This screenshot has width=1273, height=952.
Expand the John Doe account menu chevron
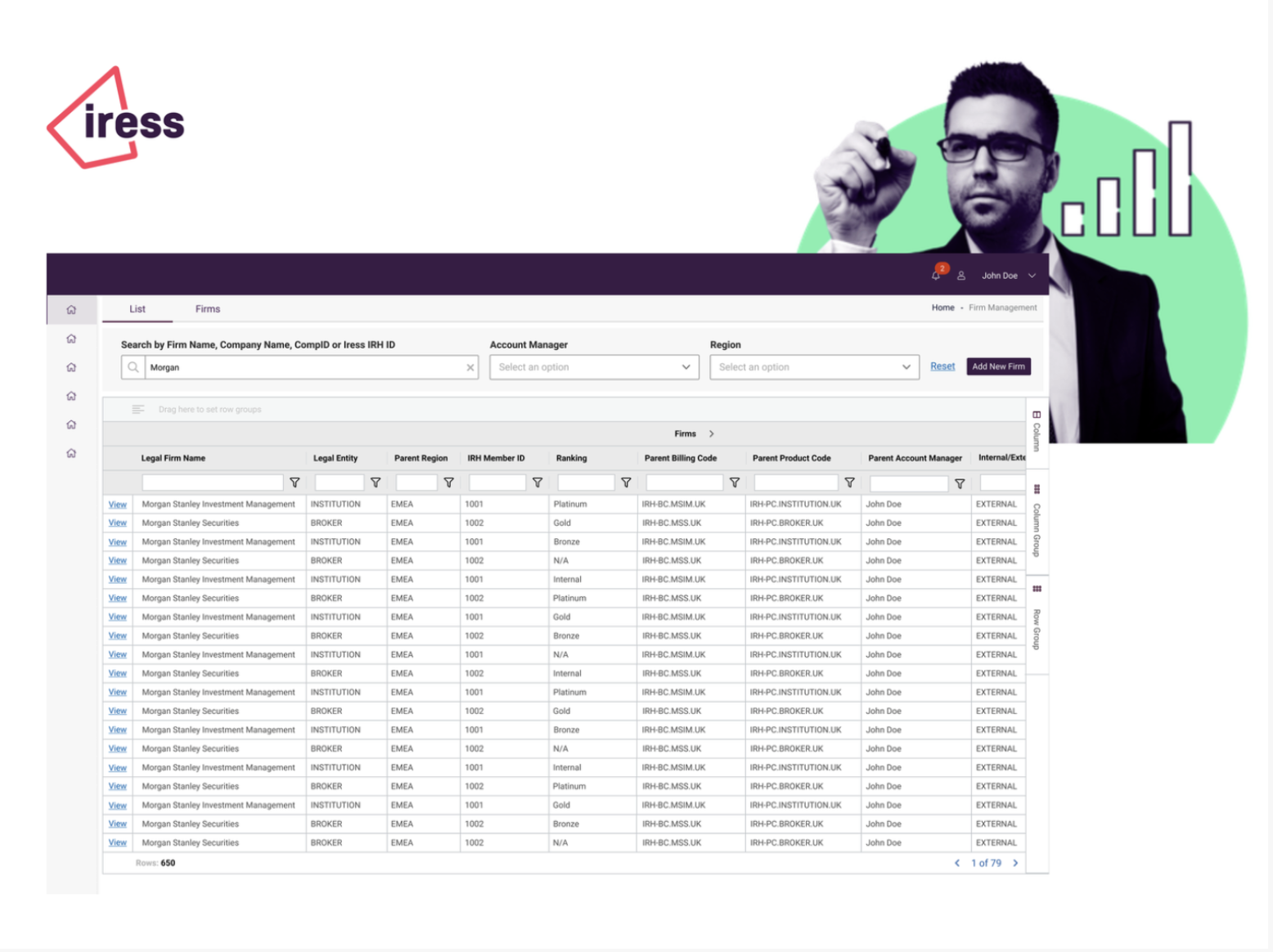point(1032,276)
